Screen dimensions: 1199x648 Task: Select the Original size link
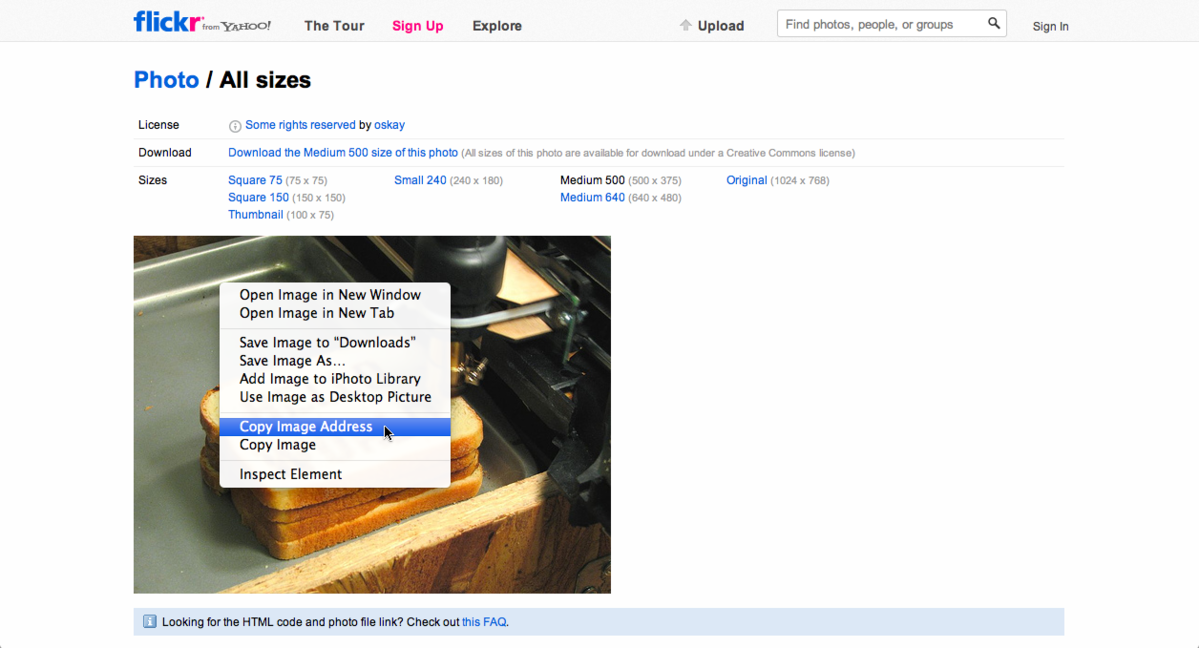(746, 180)
